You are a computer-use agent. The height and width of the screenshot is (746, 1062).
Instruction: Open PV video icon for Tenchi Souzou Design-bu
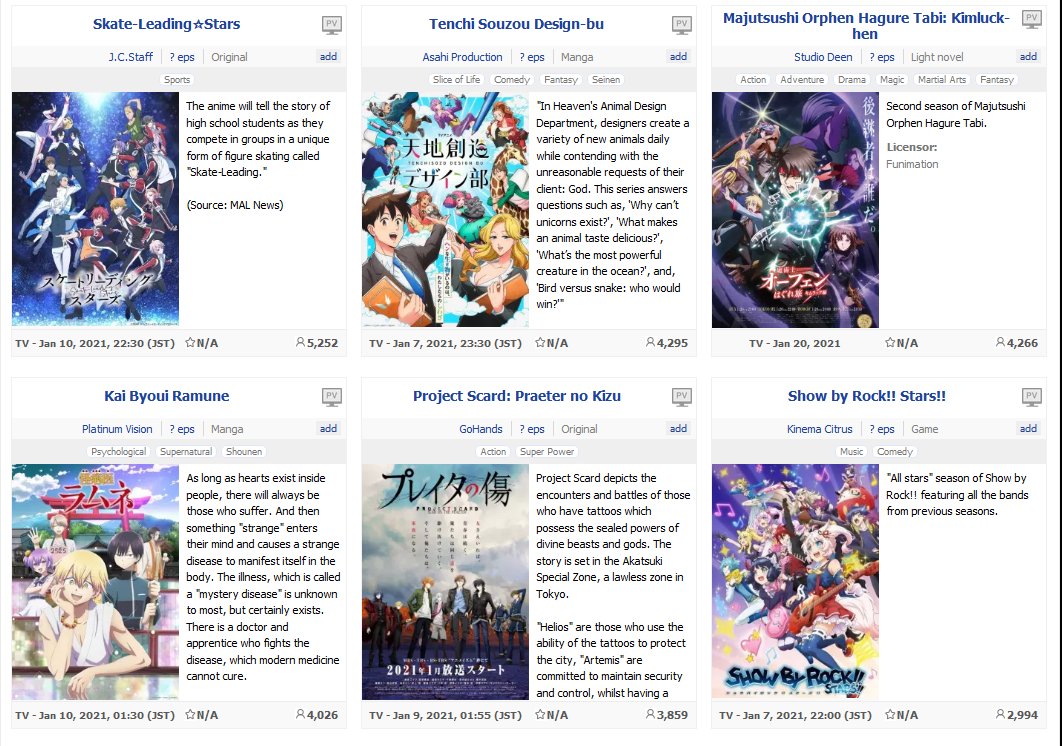pyautogui.click(x=682, y=26)
